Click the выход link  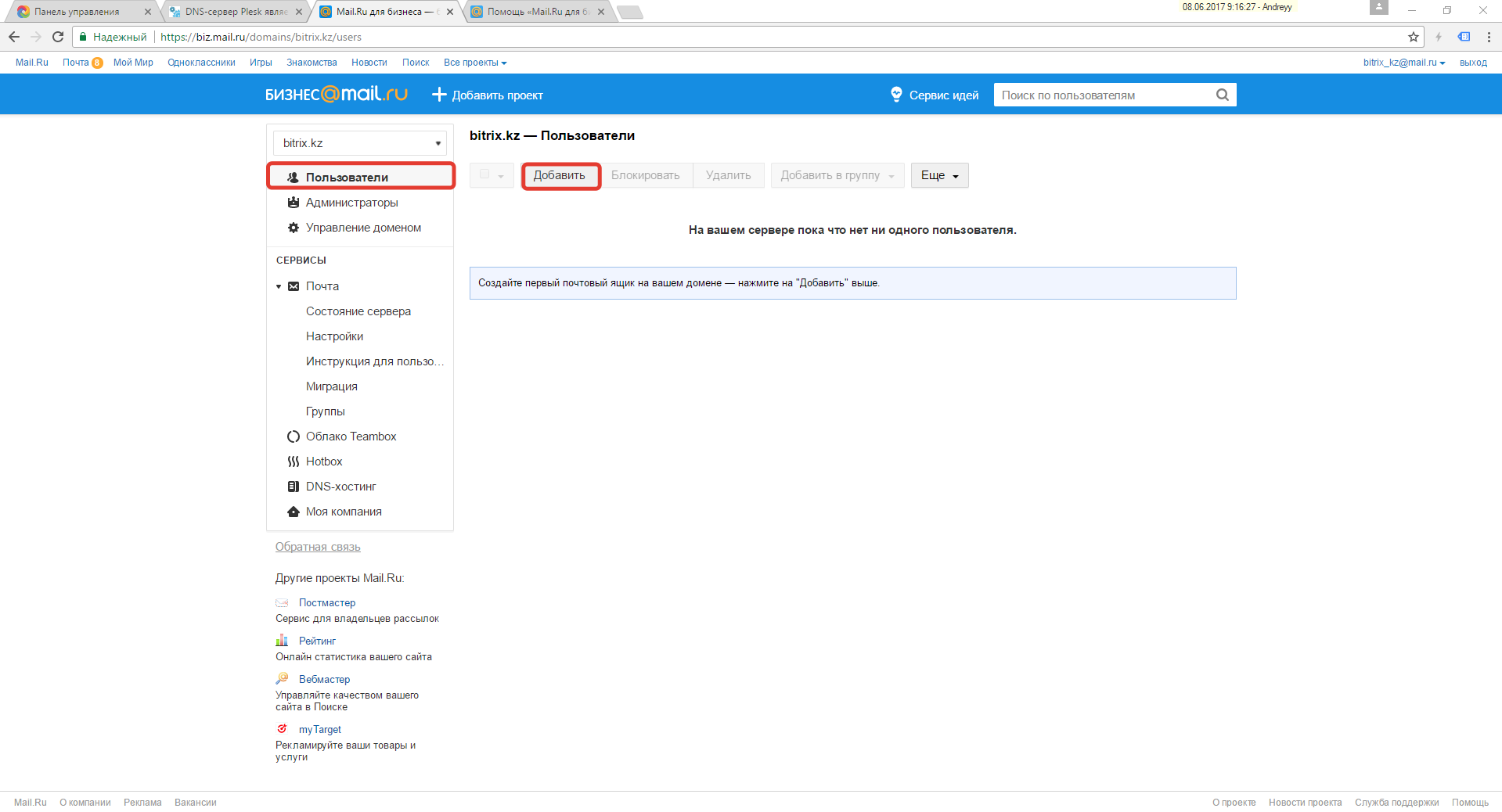pos(1473,63)
